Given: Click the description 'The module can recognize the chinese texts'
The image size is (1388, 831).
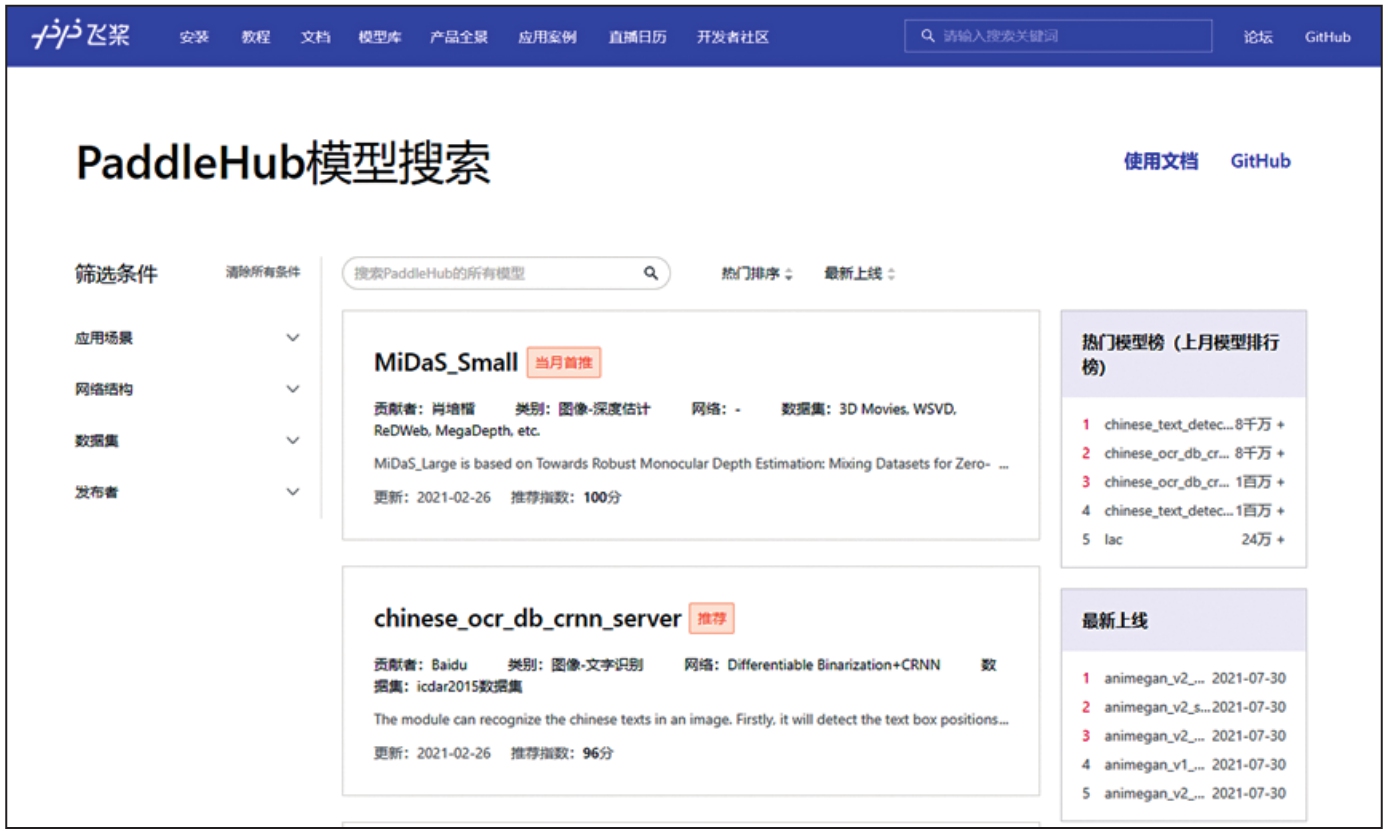Looking at the screenshot, I should point(691,720).
